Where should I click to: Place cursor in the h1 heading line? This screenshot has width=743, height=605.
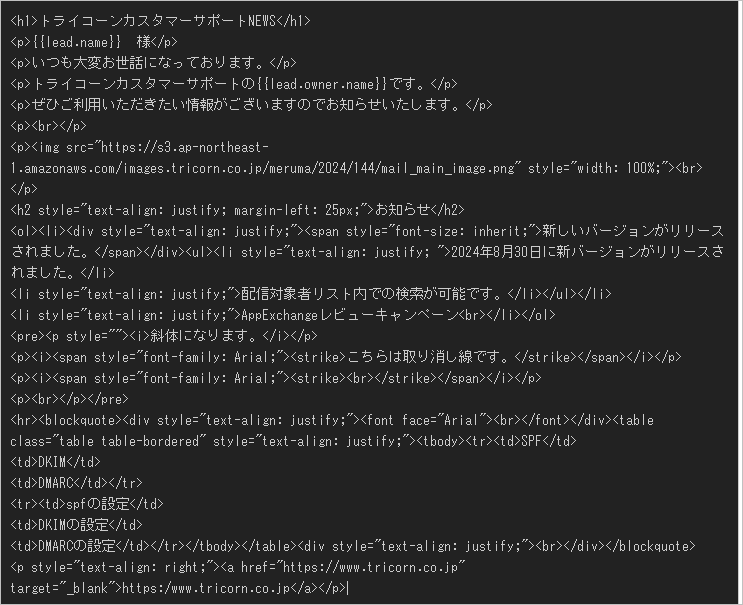coord(160,21)
